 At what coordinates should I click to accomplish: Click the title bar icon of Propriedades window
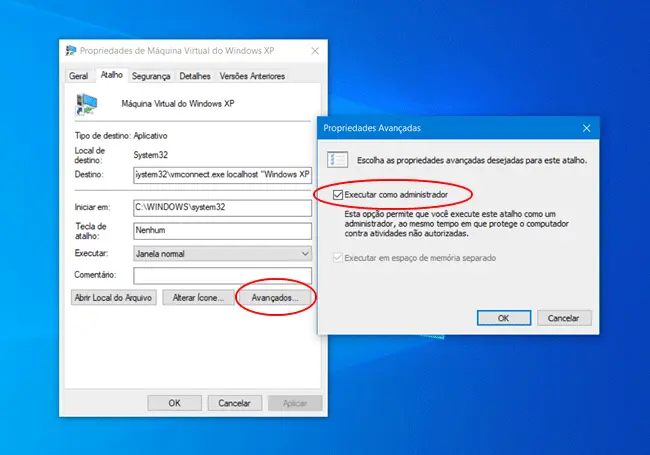click(x=71, y=50)
